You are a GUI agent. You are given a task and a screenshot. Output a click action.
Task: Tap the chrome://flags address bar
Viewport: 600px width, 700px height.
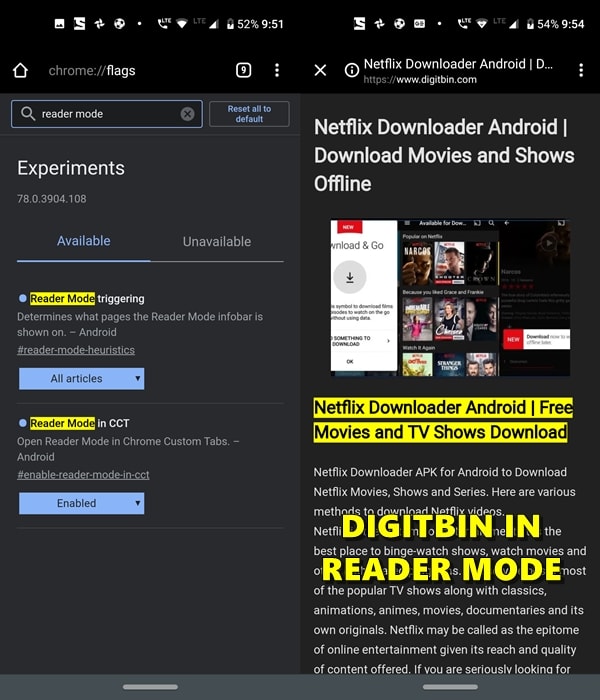coord(130,70)
